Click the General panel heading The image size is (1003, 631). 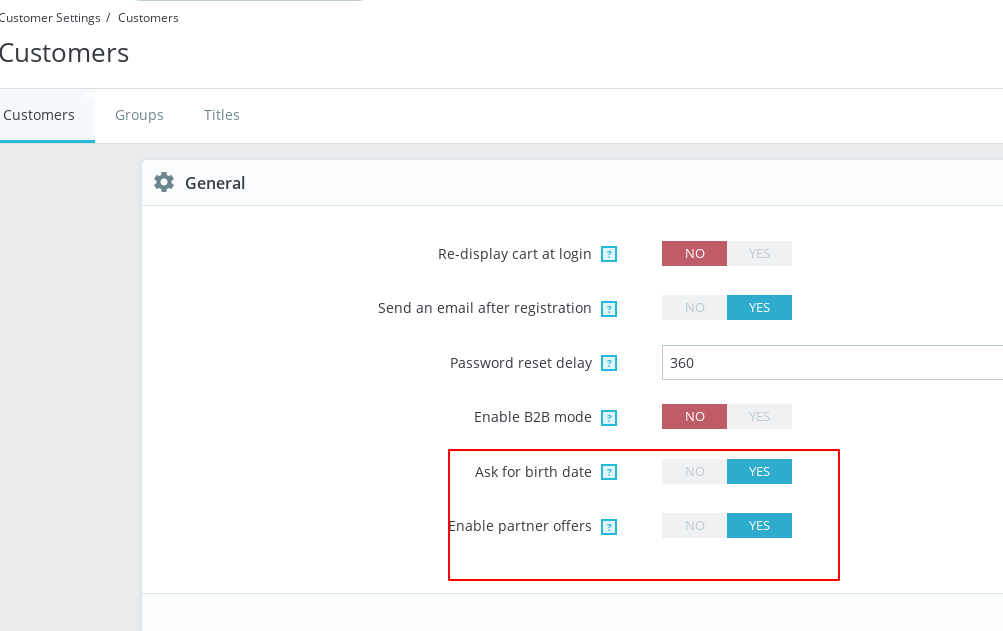[x=215, y=183]
